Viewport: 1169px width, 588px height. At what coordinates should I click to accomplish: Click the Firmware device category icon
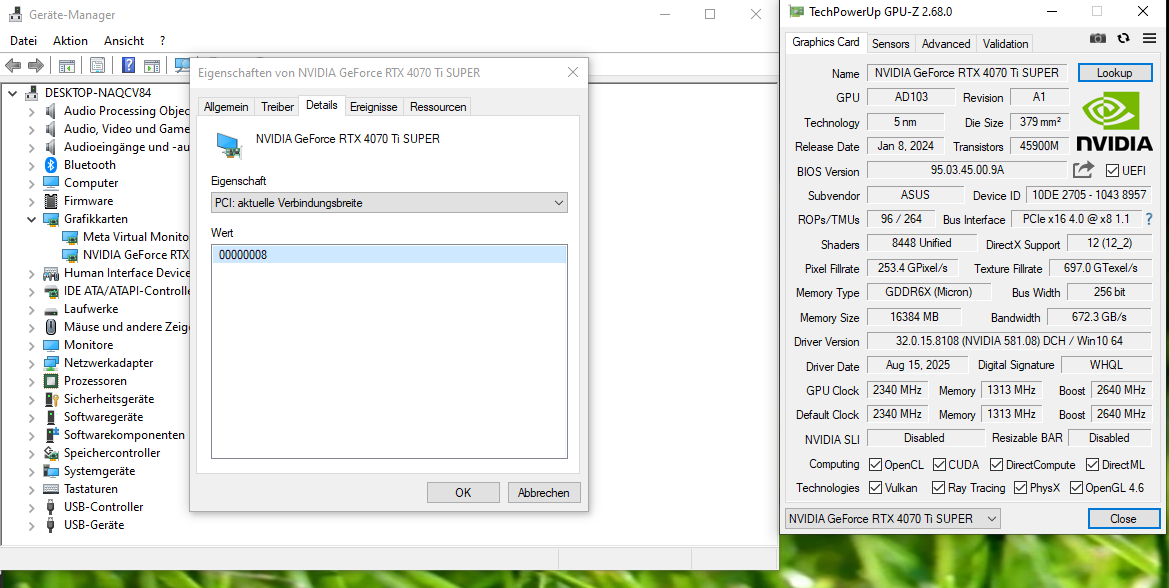point(51,200)
